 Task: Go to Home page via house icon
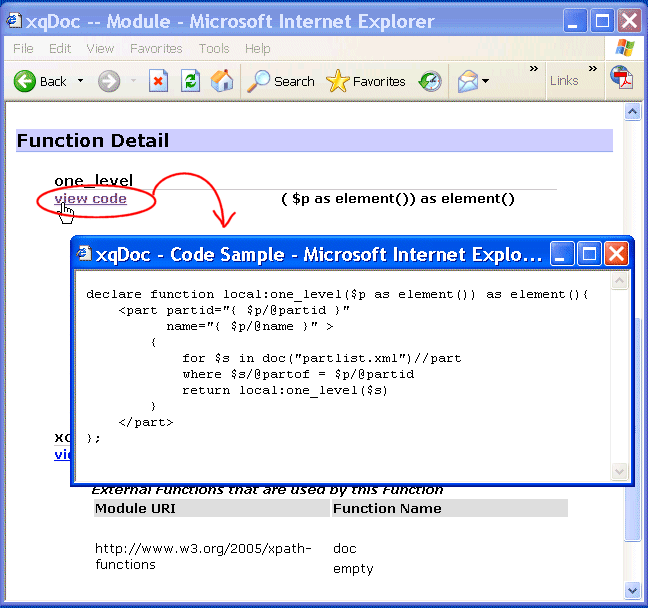point(222,81)
